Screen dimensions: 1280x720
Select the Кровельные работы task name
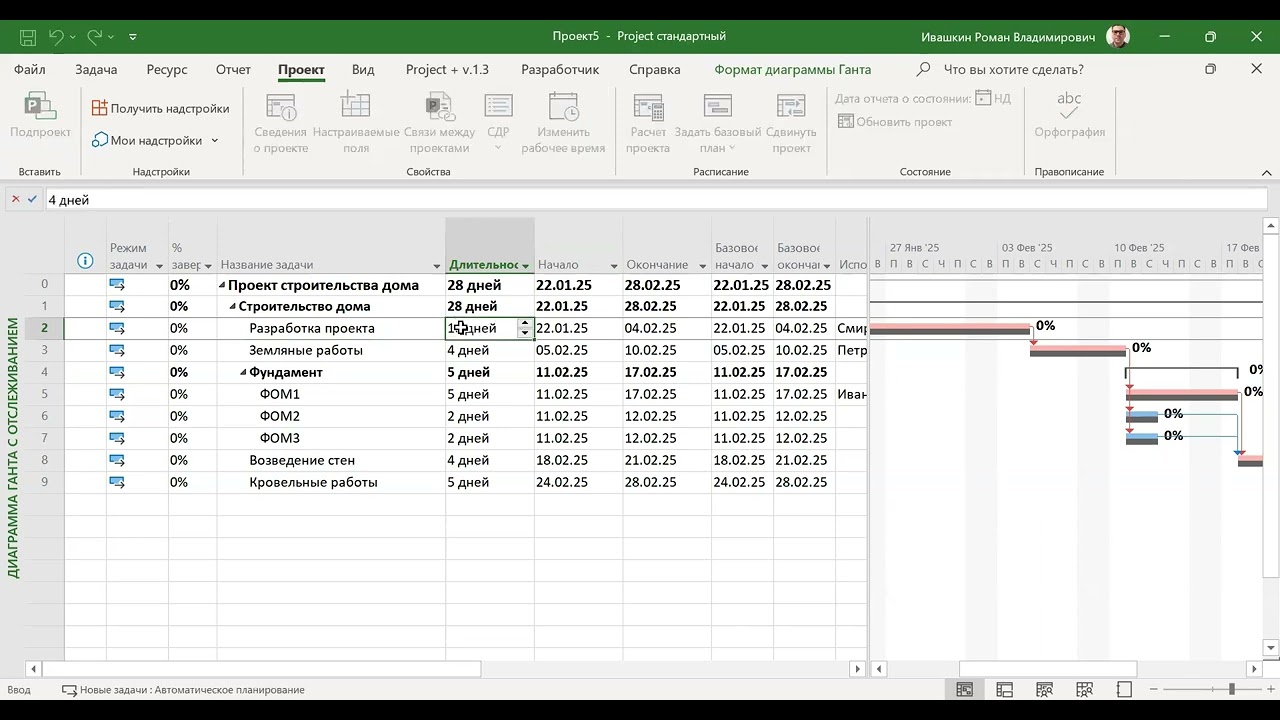coord(313,482)
